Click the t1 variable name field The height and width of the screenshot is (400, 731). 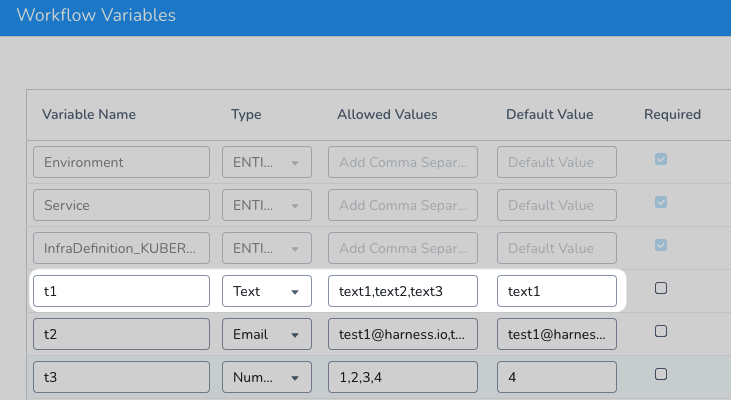(121, 291)
